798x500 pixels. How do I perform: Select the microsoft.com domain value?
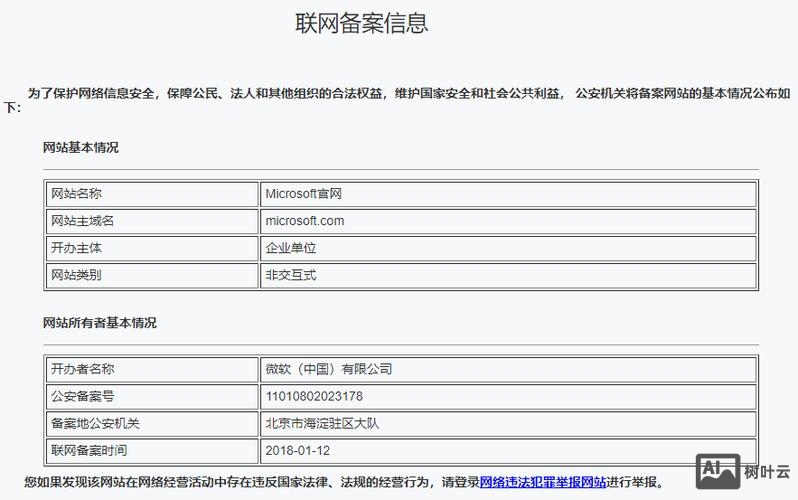coord(305,221)
